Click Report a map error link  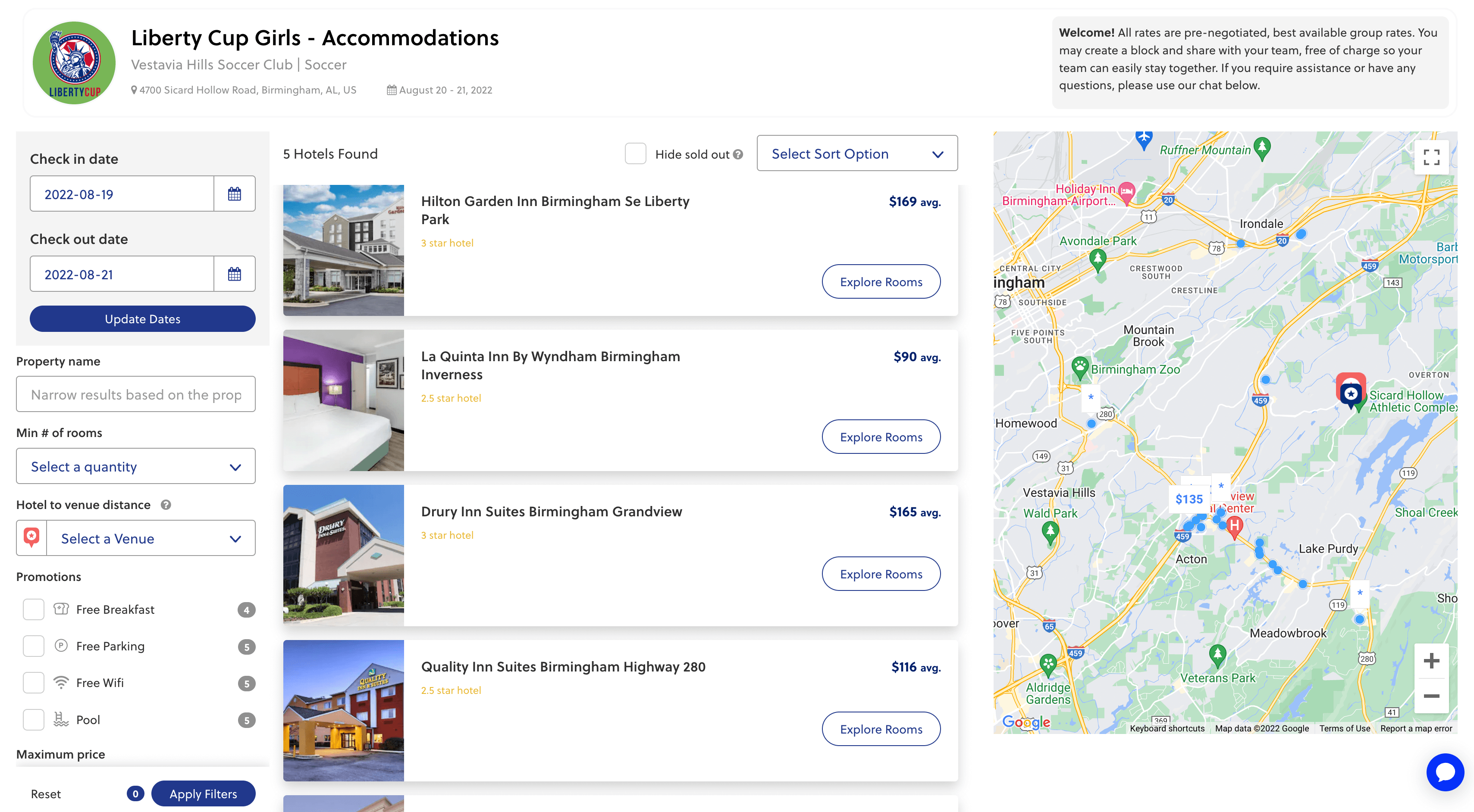click(x=1416, y=728)
